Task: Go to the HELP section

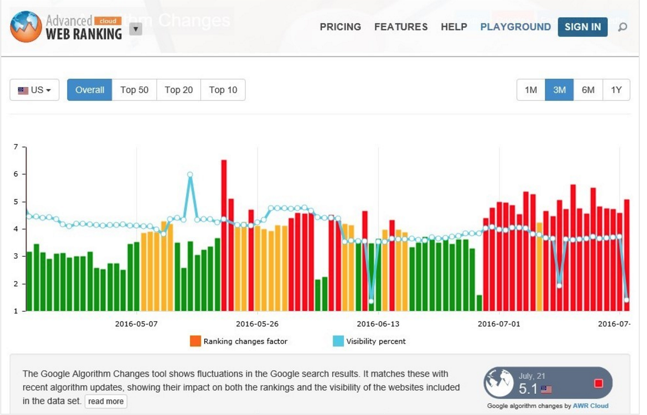Action: point(453,27)
